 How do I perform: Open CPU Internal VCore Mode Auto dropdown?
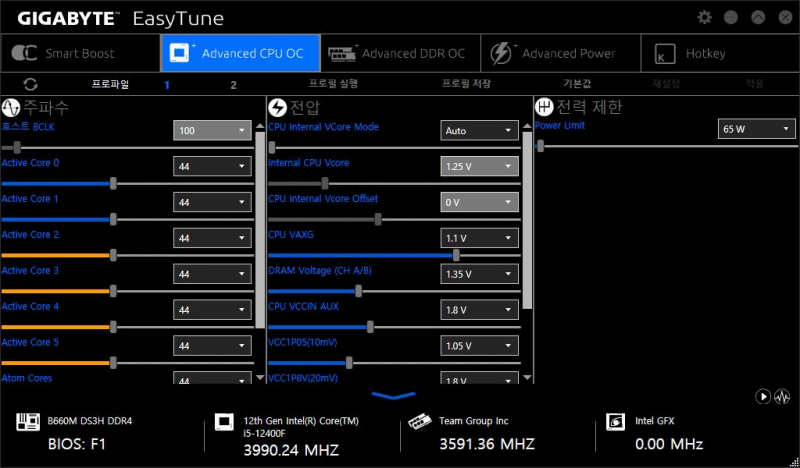tap(479, 130)
